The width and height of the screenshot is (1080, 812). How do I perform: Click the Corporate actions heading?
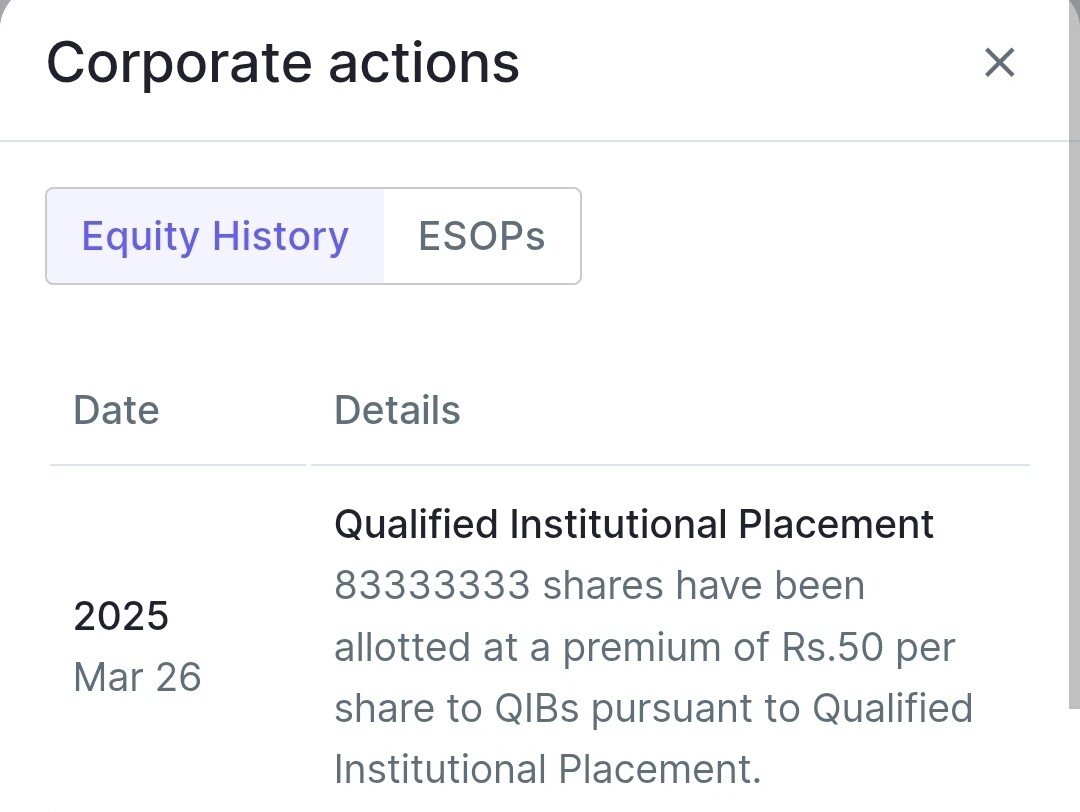[282, 63]
